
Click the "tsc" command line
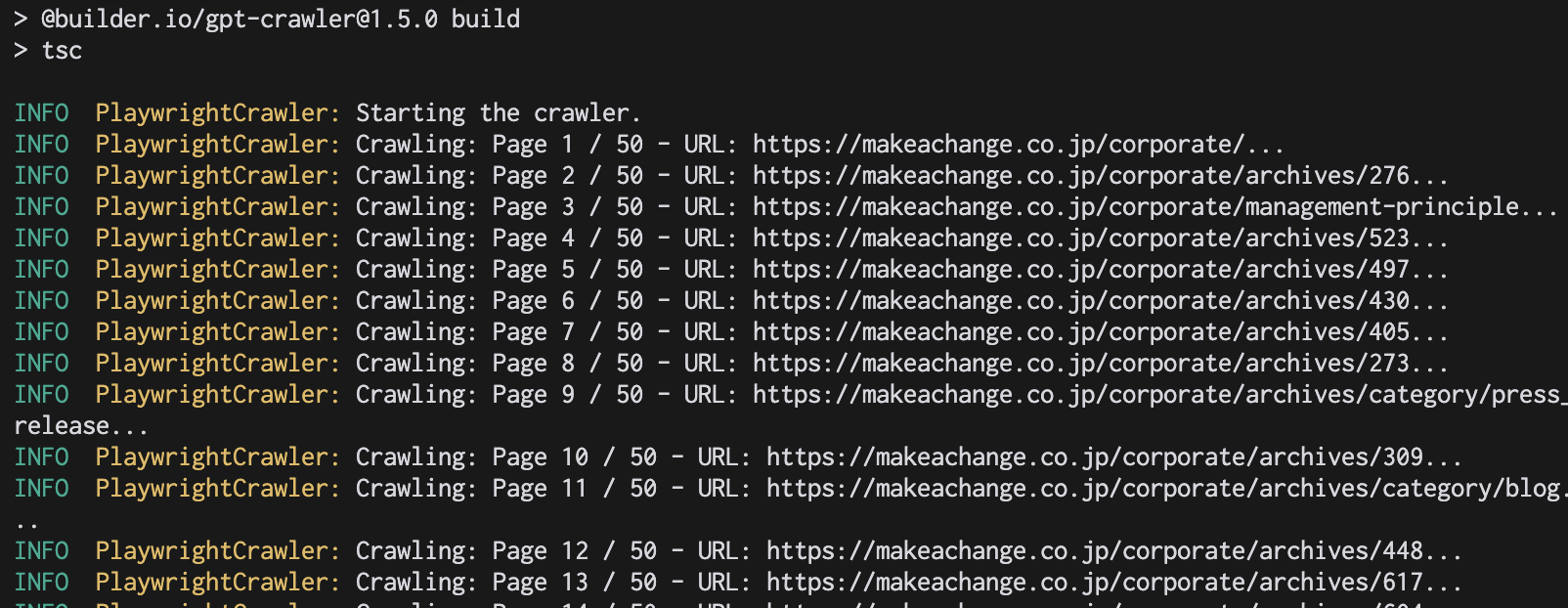point(62,51)
